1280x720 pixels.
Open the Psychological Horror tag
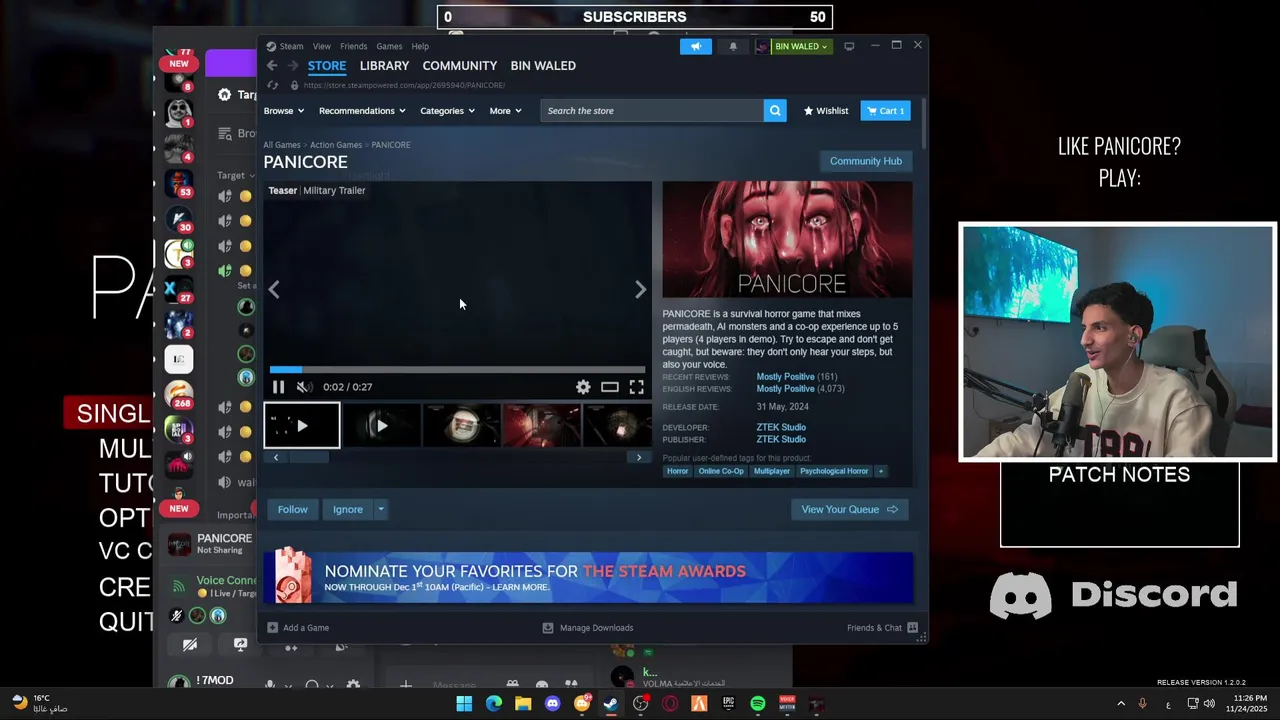pos(834,471)
